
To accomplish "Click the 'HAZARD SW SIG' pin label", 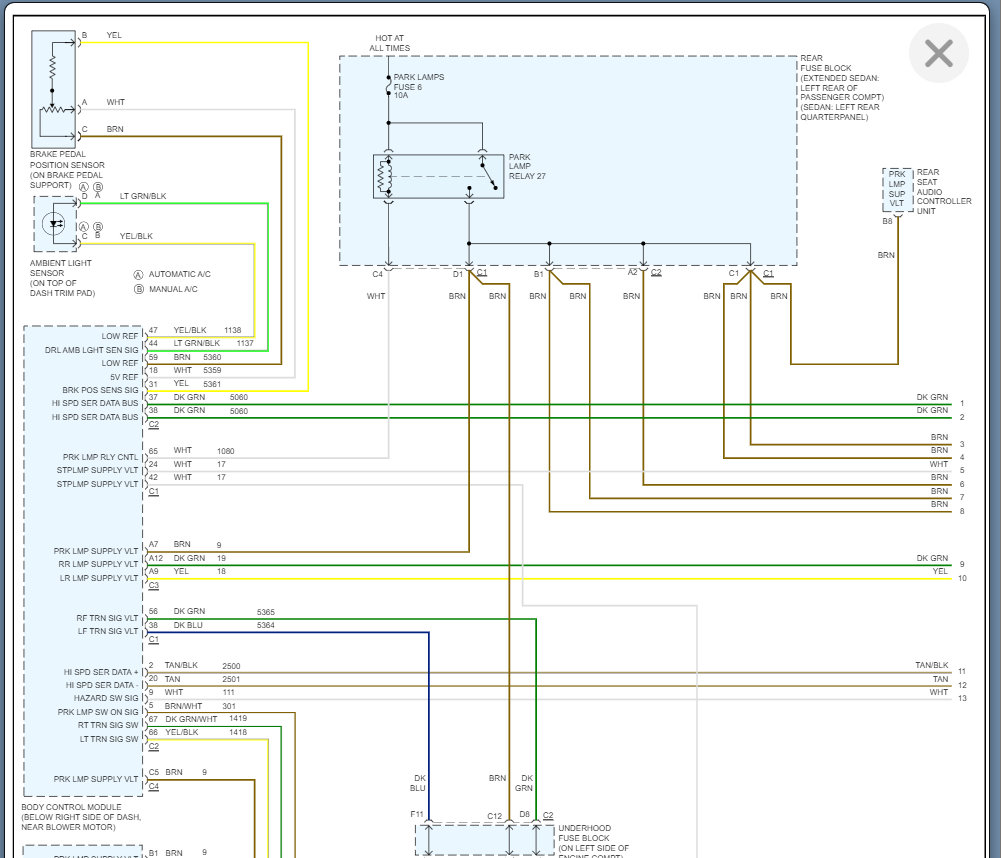I will 105,698.
